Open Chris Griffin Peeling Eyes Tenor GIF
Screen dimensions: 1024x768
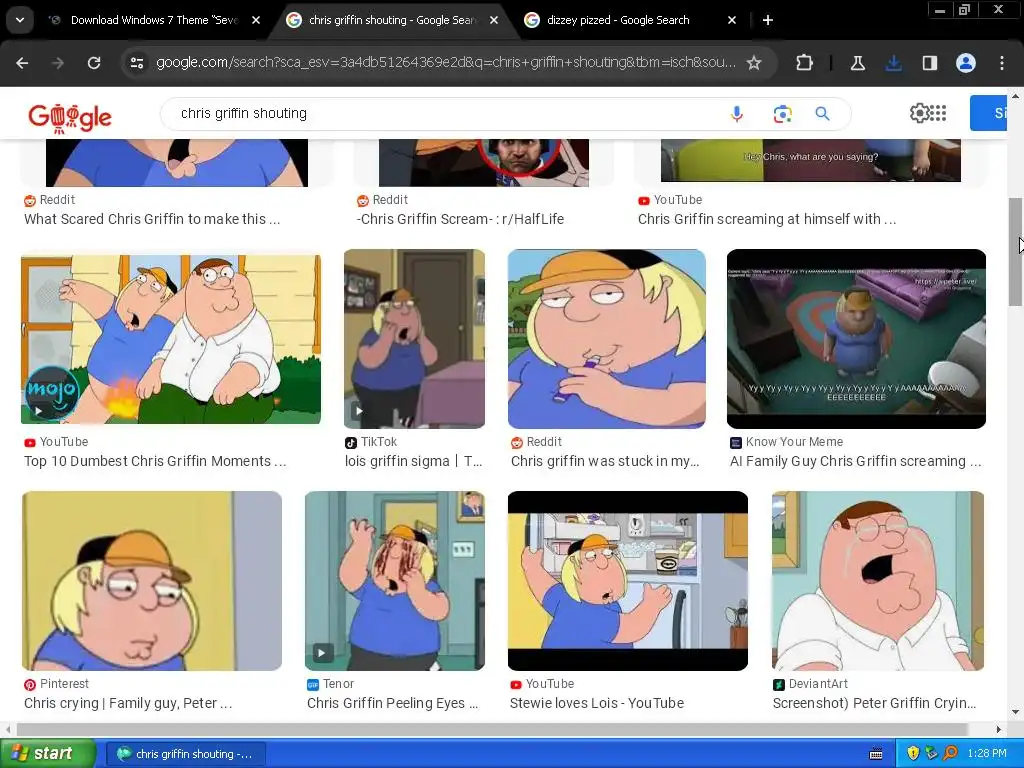point(394,581)
